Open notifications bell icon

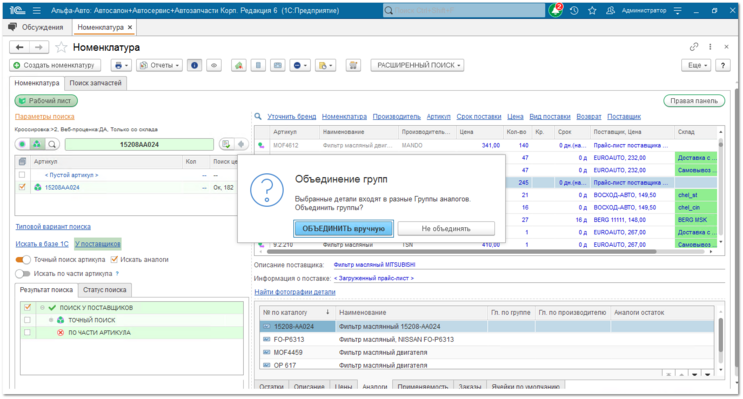tap(555, 10)
